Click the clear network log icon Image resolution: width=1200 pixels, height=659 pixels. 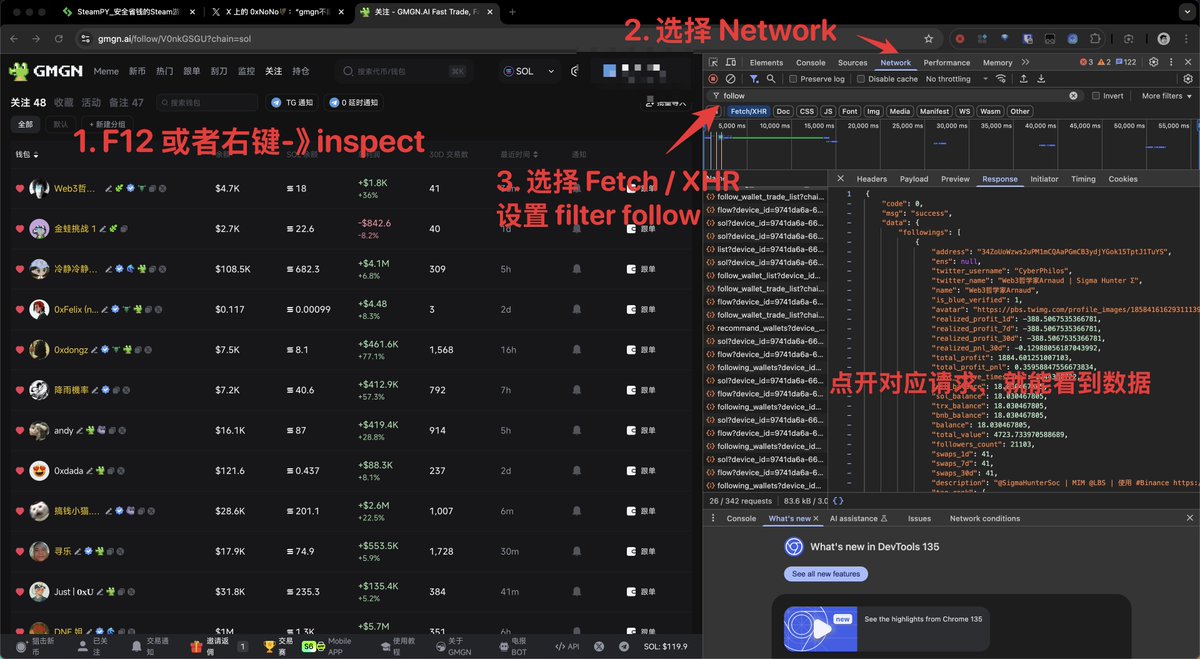(729, 79)
